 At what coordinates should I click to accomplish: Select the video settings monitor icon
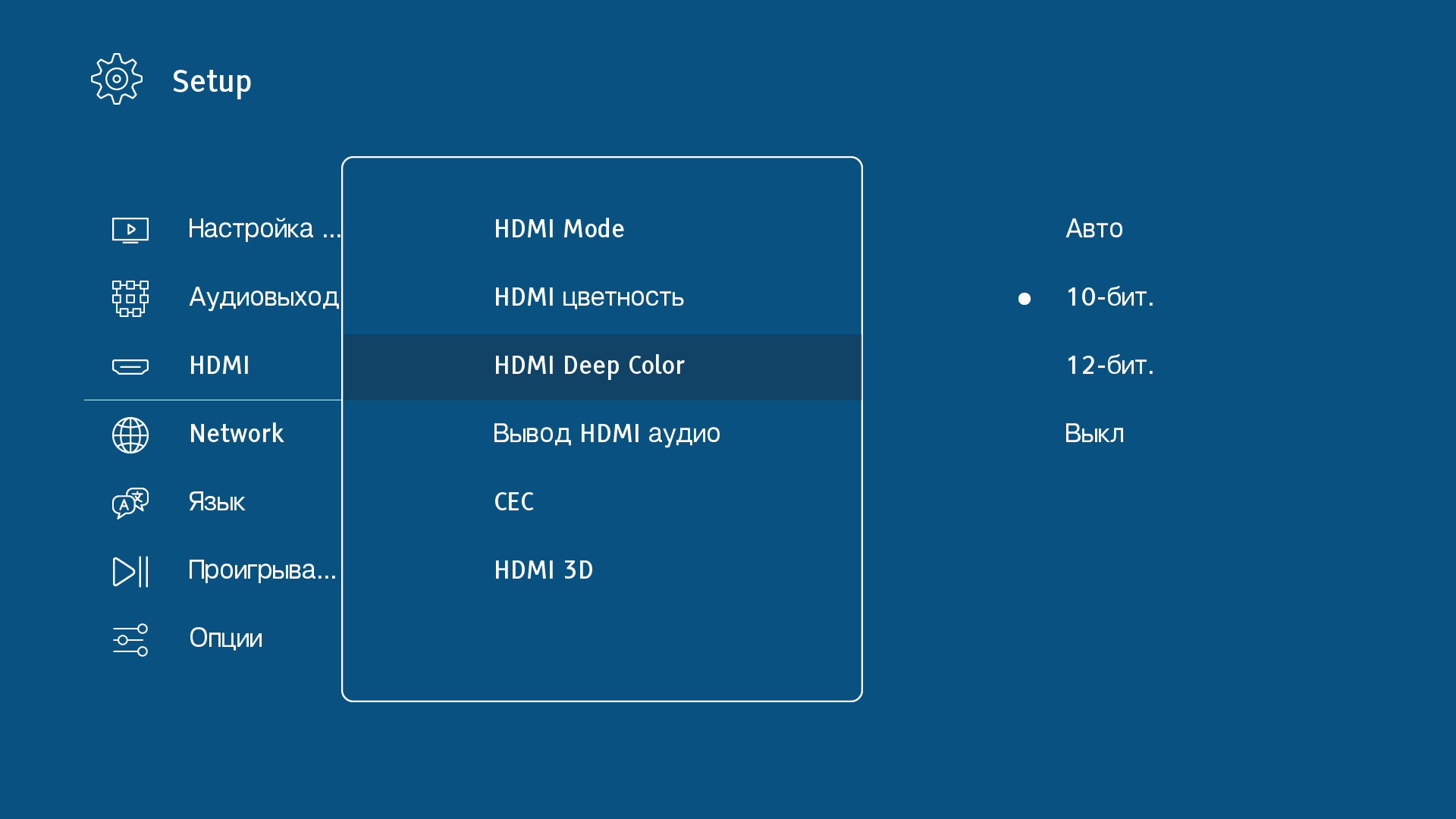[130, 229]
